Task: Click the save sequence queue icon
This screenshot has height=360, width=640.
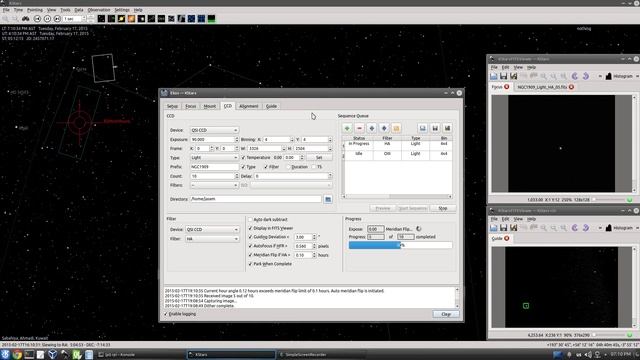Action: pyautogui.click(x=435, y=128)
